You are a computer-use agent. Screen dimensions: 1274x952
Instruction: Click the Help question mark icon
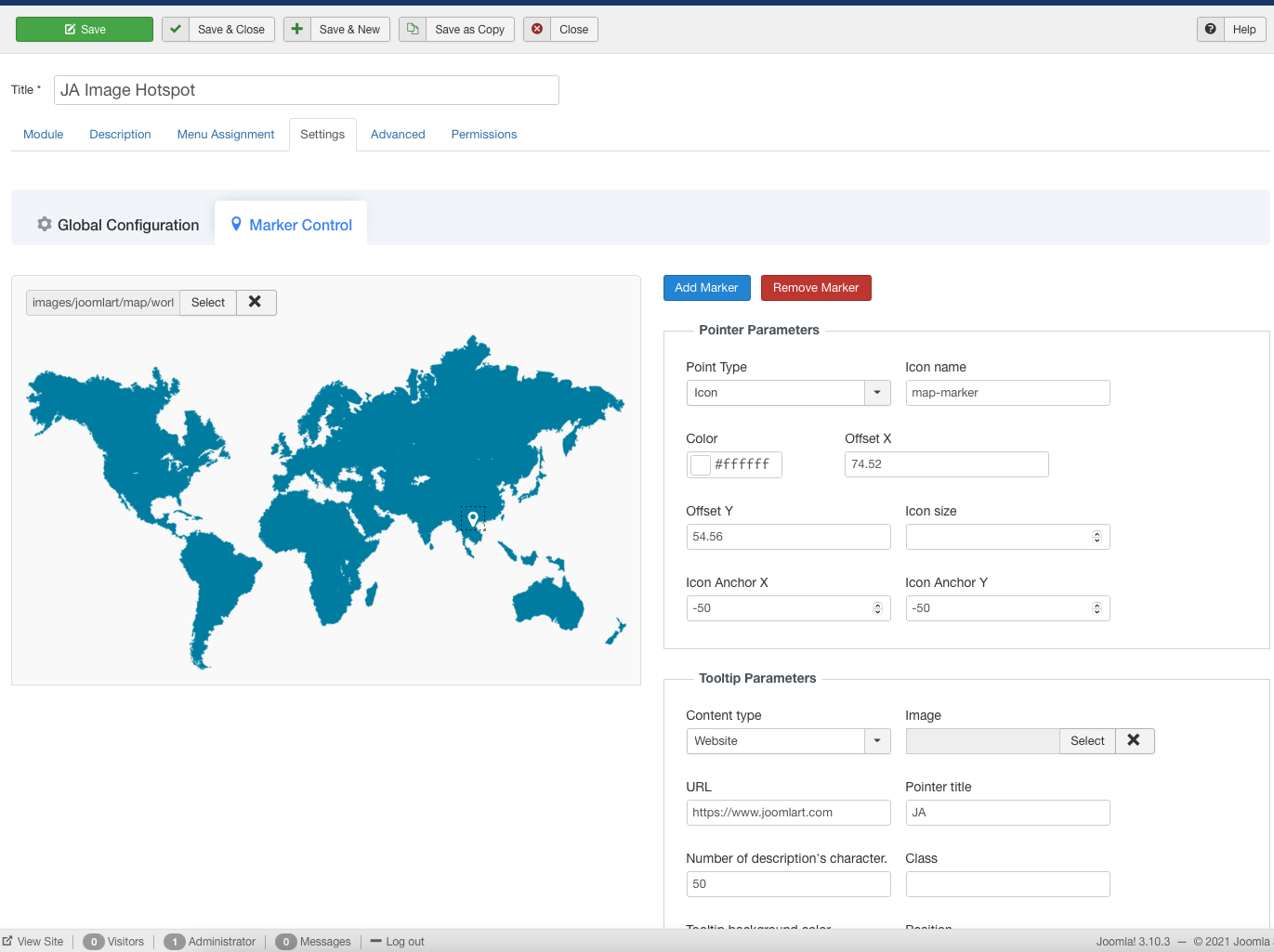(x=1210, y=30)
